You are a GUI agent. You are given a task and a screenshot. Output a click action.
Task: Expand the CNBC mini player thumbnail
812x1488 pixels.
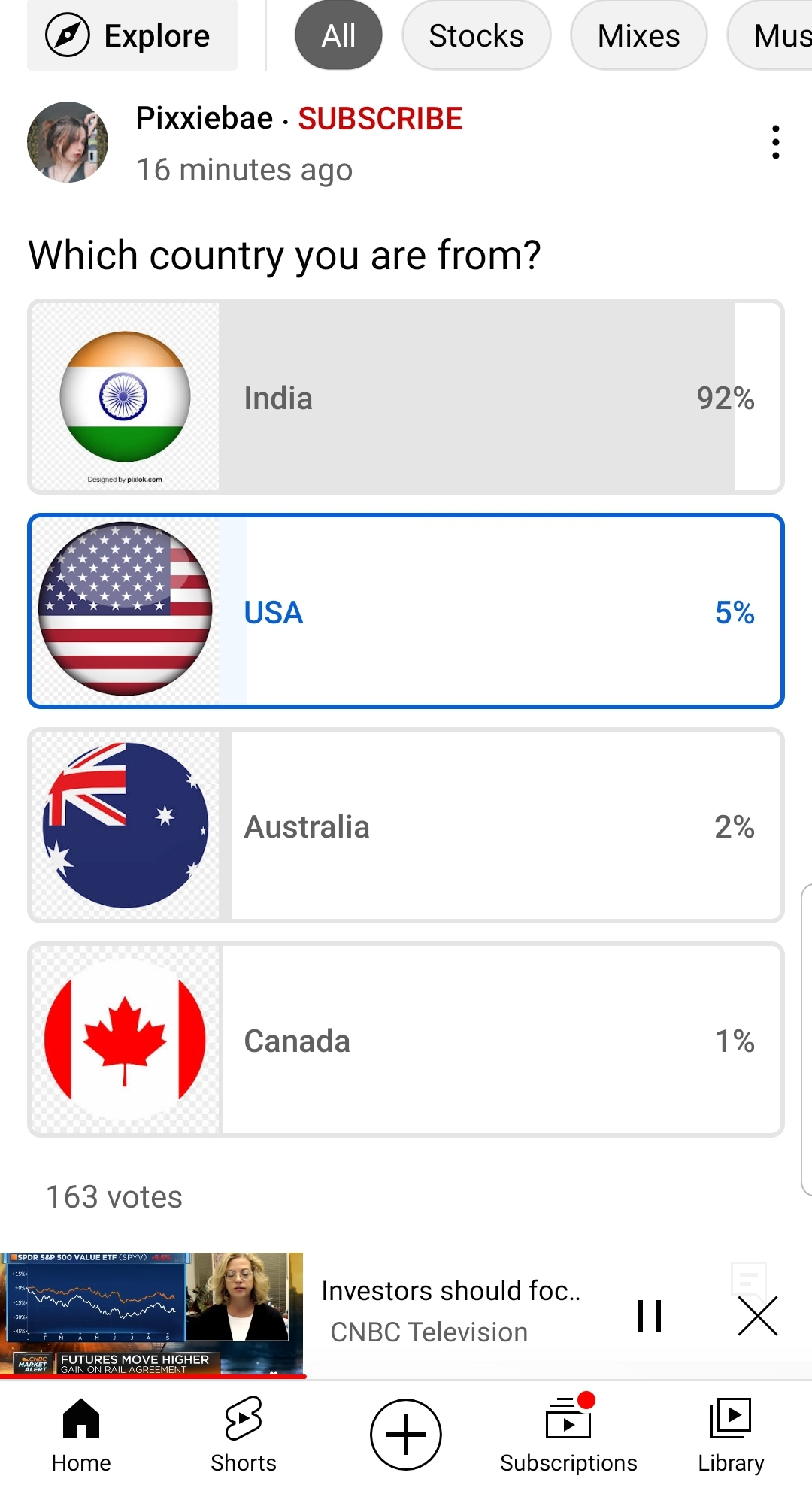[152, 1315]
